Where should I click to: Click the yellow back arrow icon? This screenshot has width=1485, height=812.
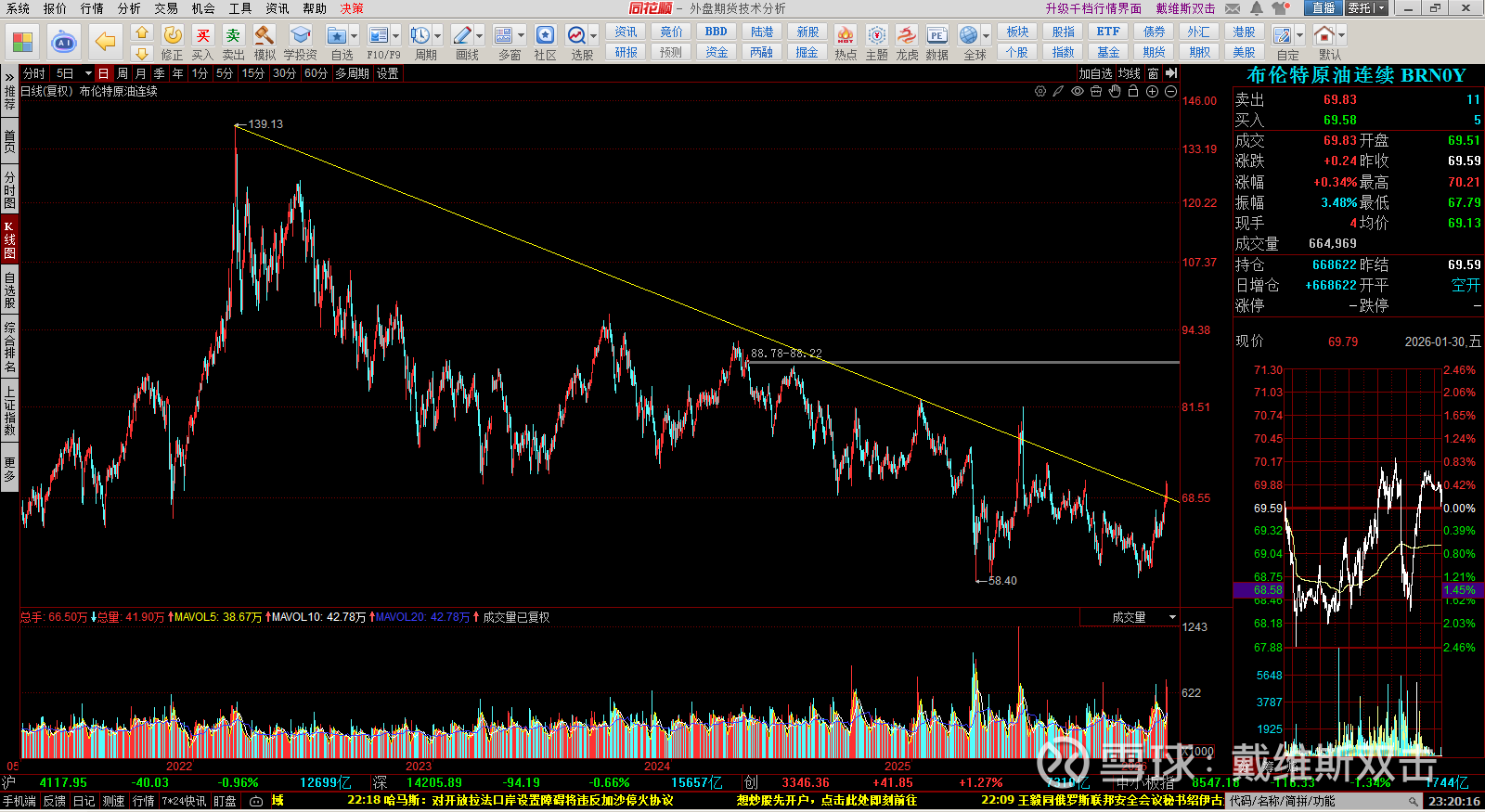tap(106, 42)
